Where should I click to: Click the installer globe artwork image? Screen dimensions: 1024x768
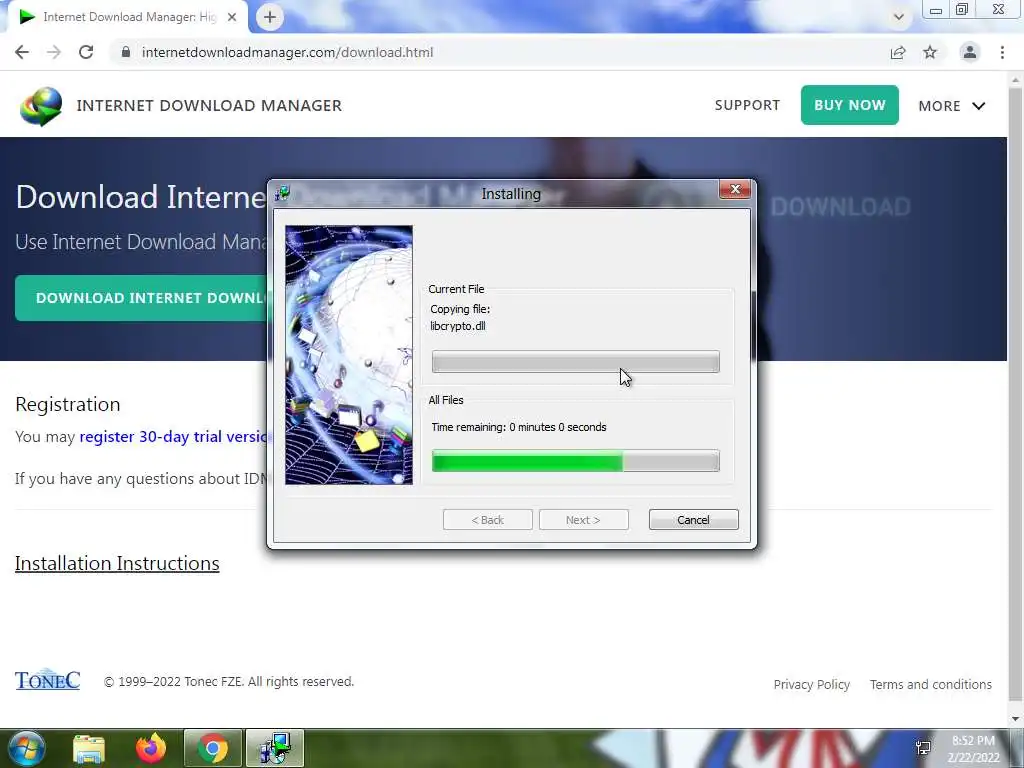coord(349,355)
